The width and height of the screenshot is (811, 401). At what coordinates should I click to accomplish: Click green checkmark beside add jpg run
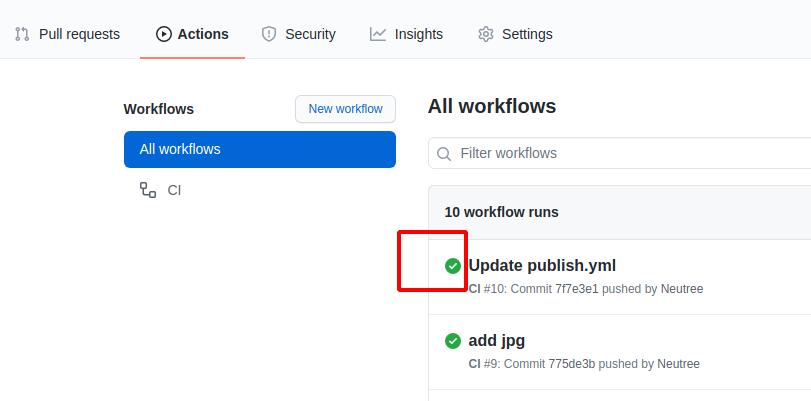pos(453,341)
